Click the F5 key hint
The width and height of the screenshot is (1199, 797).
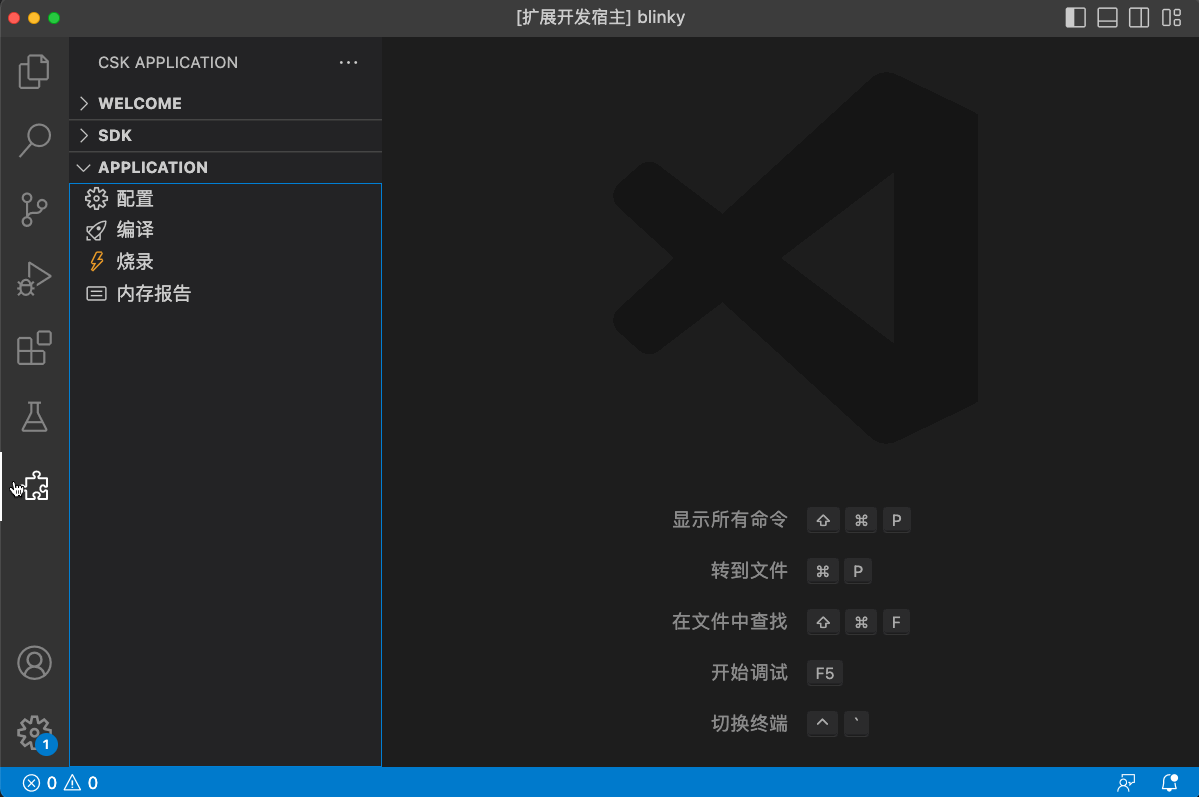[824, 673]
